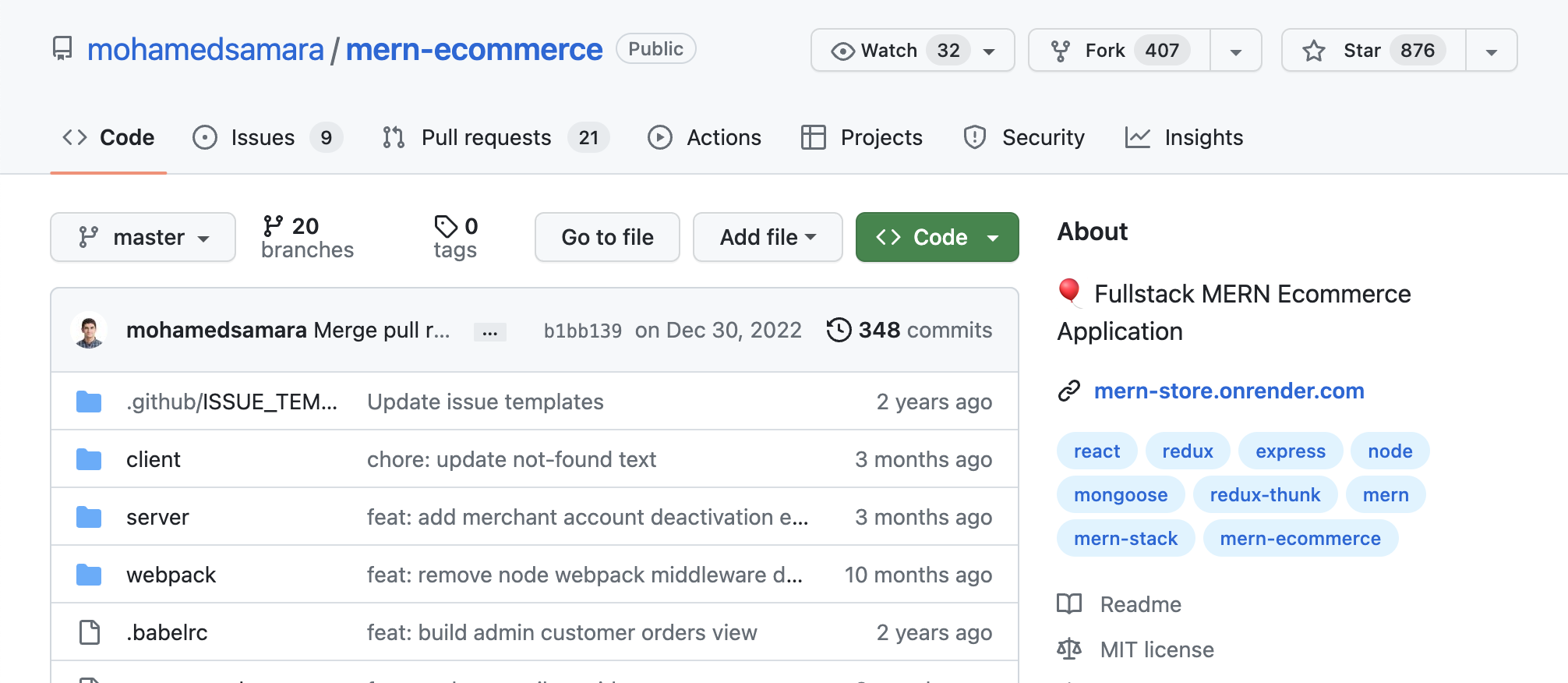View the 20 branches link
The width and height of the screenshot is (1568, 683).
307,237
